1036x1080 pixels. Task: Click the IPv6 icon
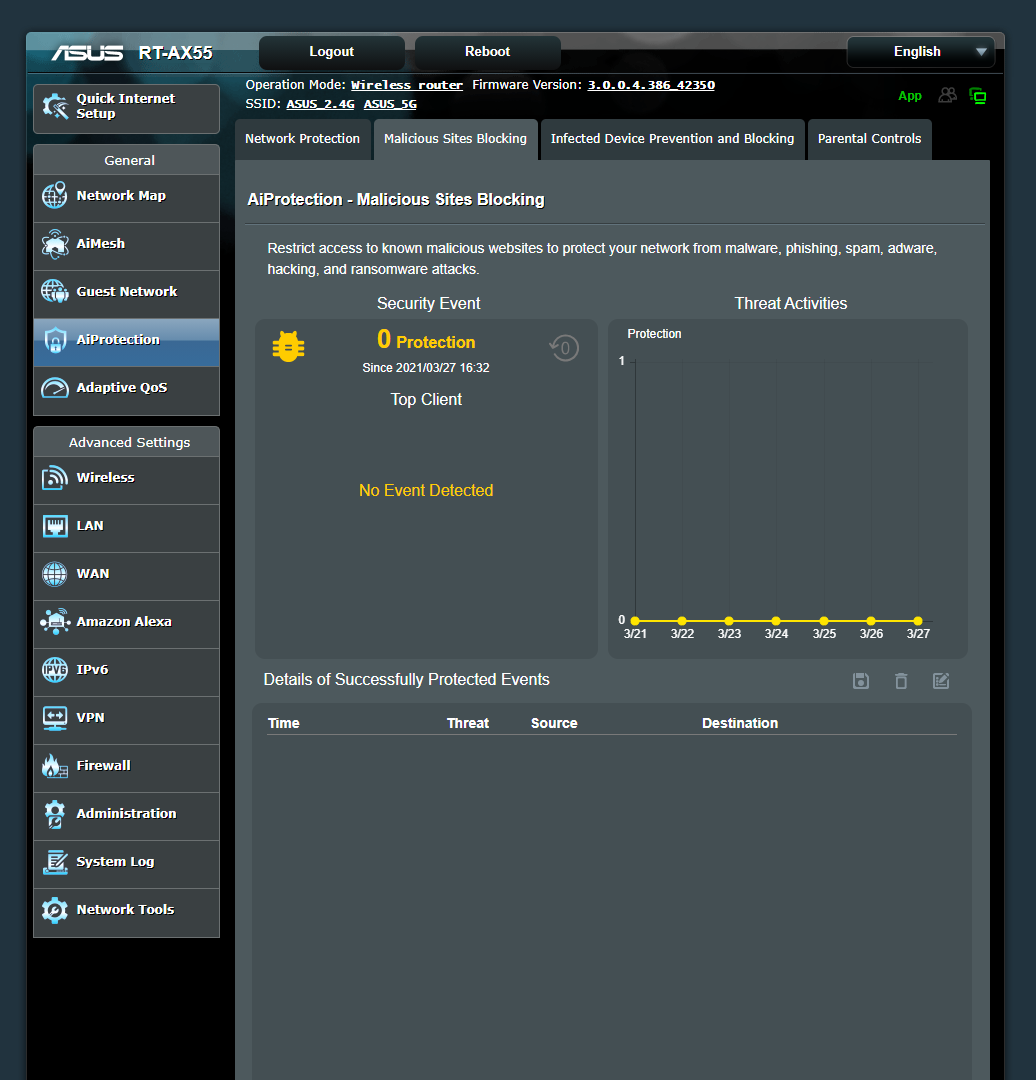(x=54, y=669)
